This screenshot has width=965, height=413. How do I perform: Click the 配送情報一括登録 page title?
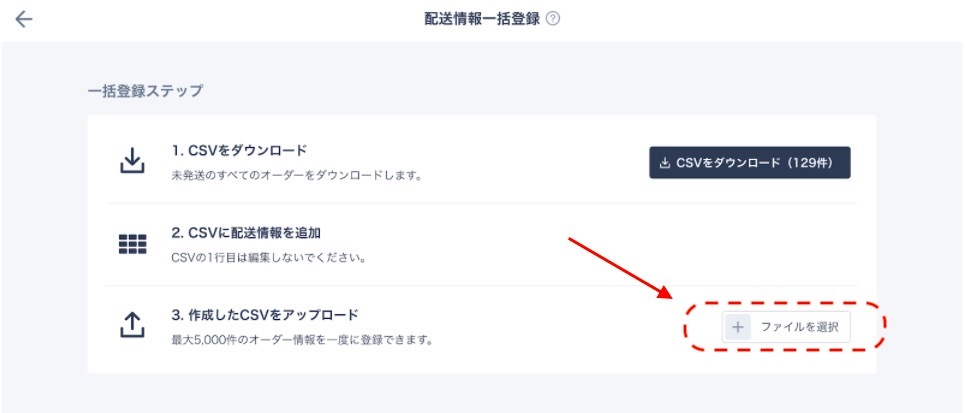coord(482,19)
